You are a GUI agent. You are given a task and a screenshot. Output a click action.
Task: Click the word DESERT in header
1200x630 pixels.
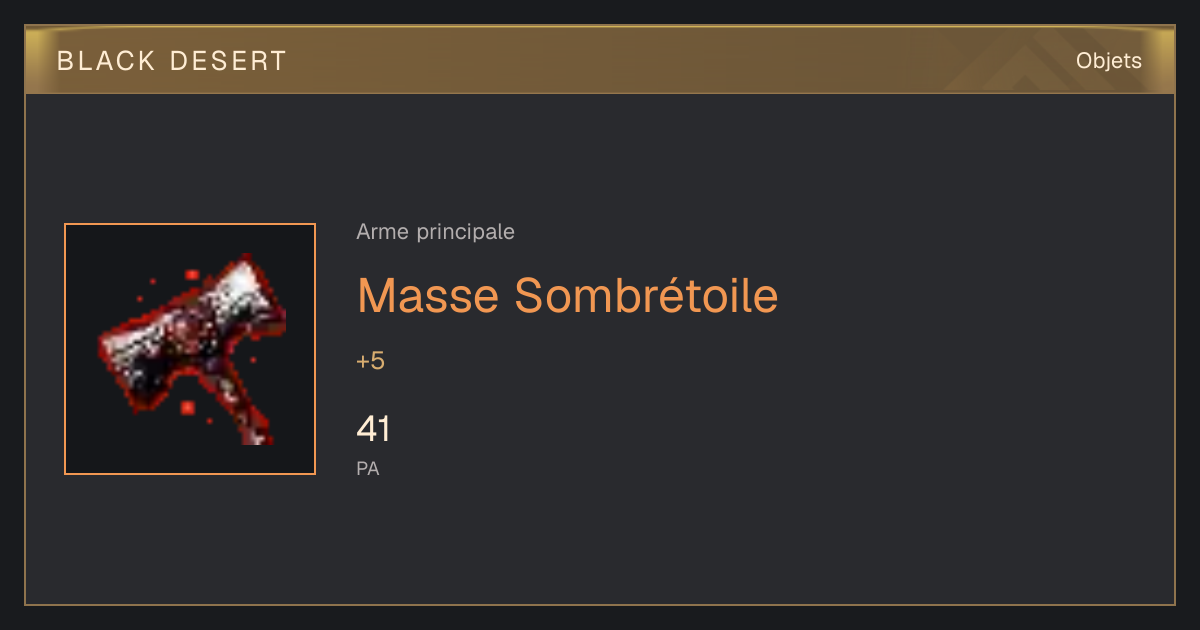[x=228, y=61]
